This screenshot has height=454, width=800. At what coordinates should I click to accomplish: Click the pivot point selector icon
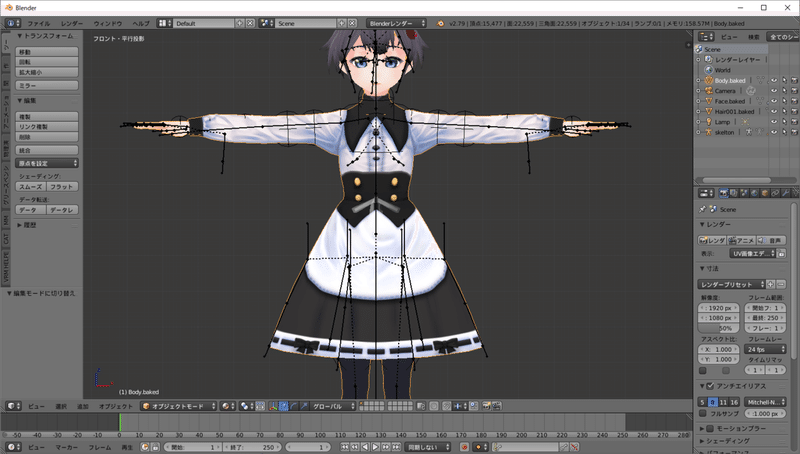tap(246, 406)
